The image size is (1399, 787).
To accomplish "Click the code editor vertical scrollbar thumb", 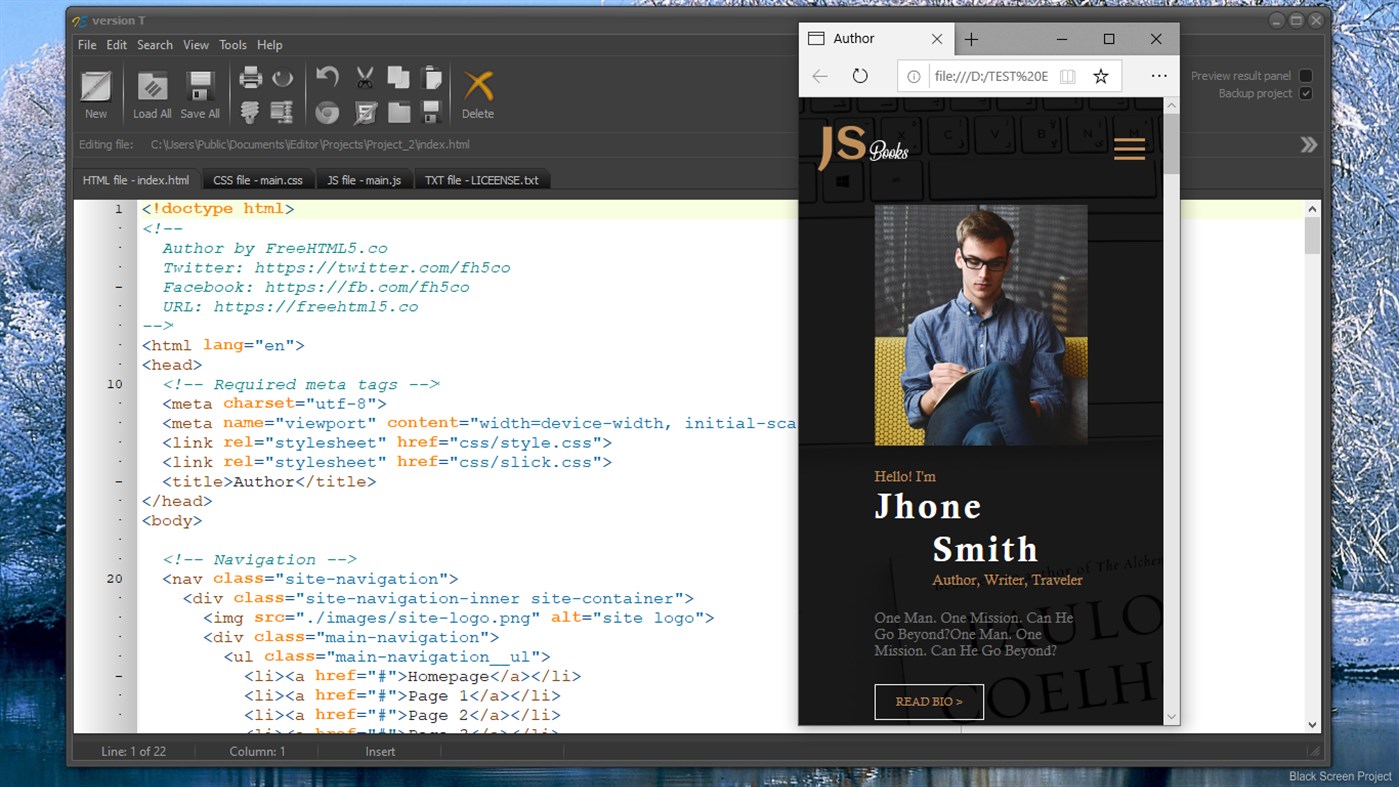I will coord(1312,236).
